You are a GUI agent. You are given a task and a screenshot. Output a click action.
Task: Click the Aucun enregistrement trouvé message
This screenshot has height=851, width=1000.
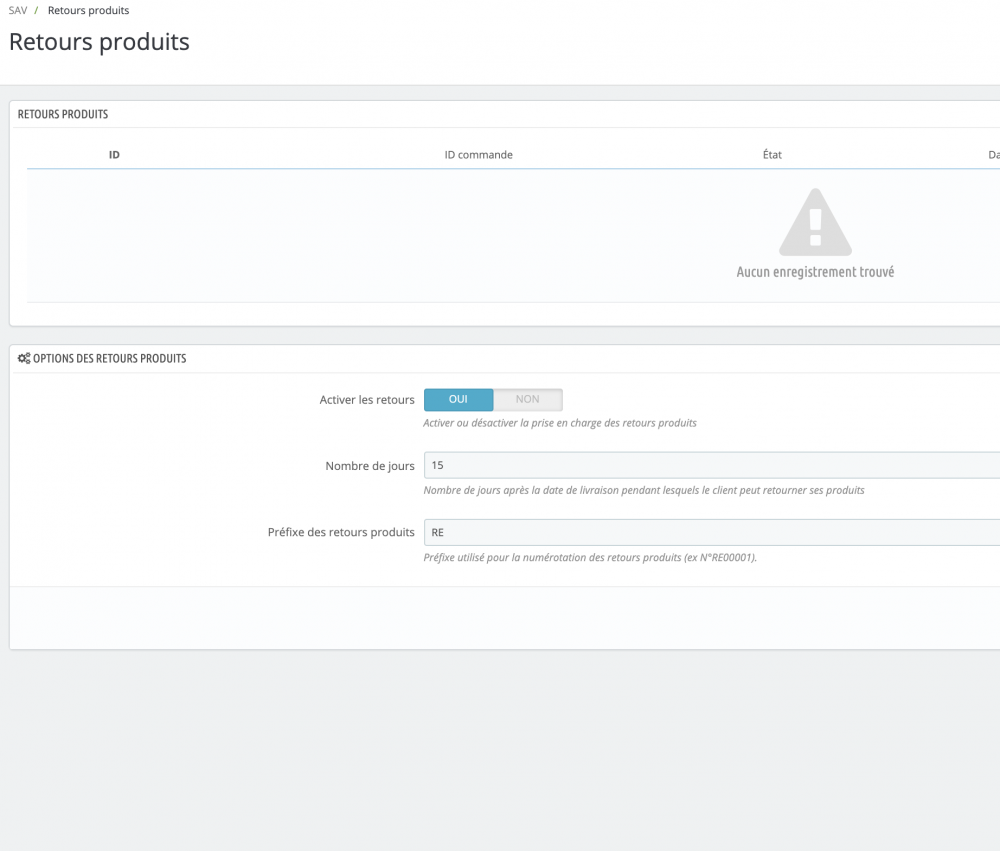pos(815,272)
